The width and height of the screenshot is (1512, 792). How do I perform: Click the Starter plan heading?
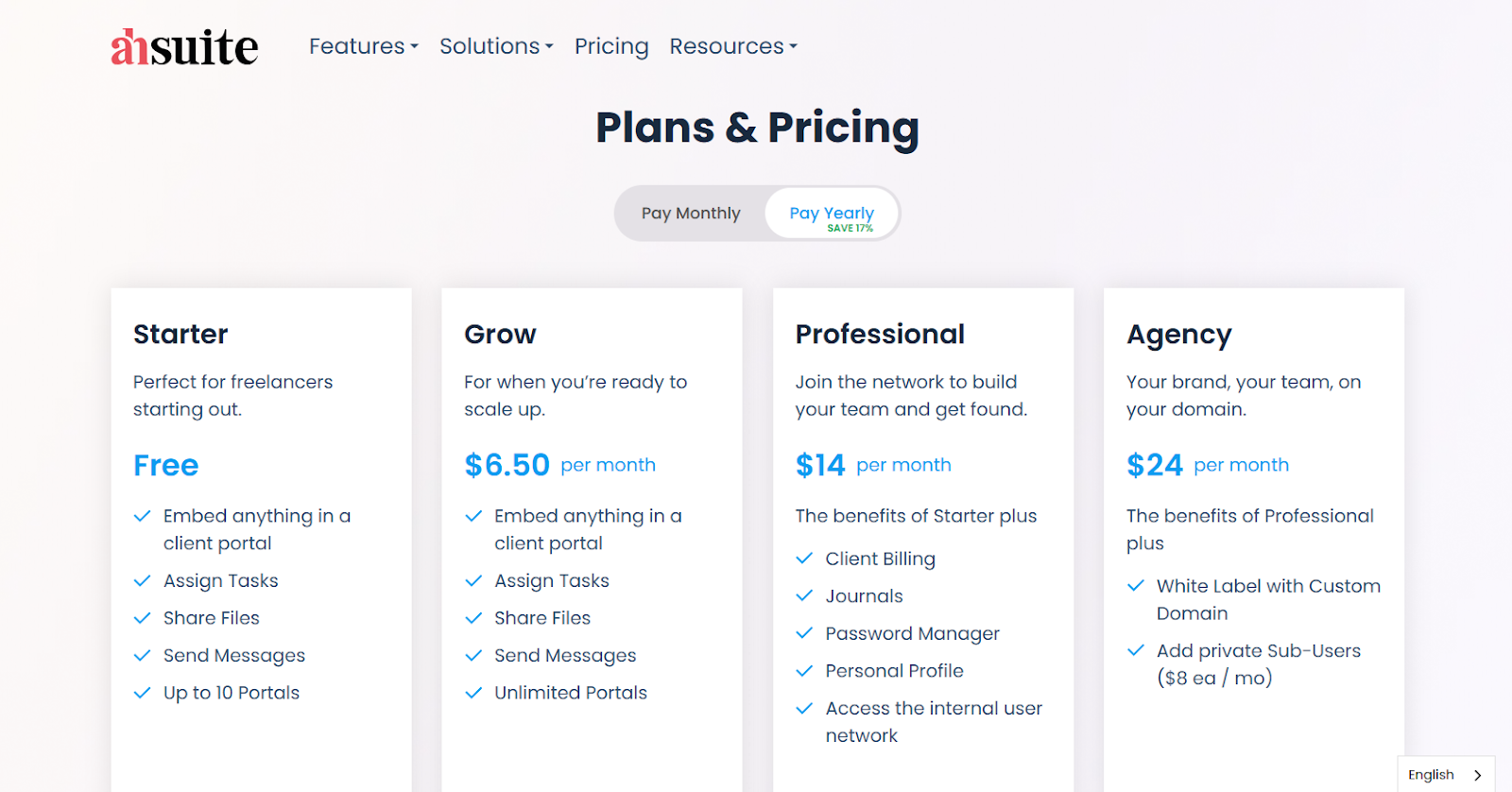point(180,335)
